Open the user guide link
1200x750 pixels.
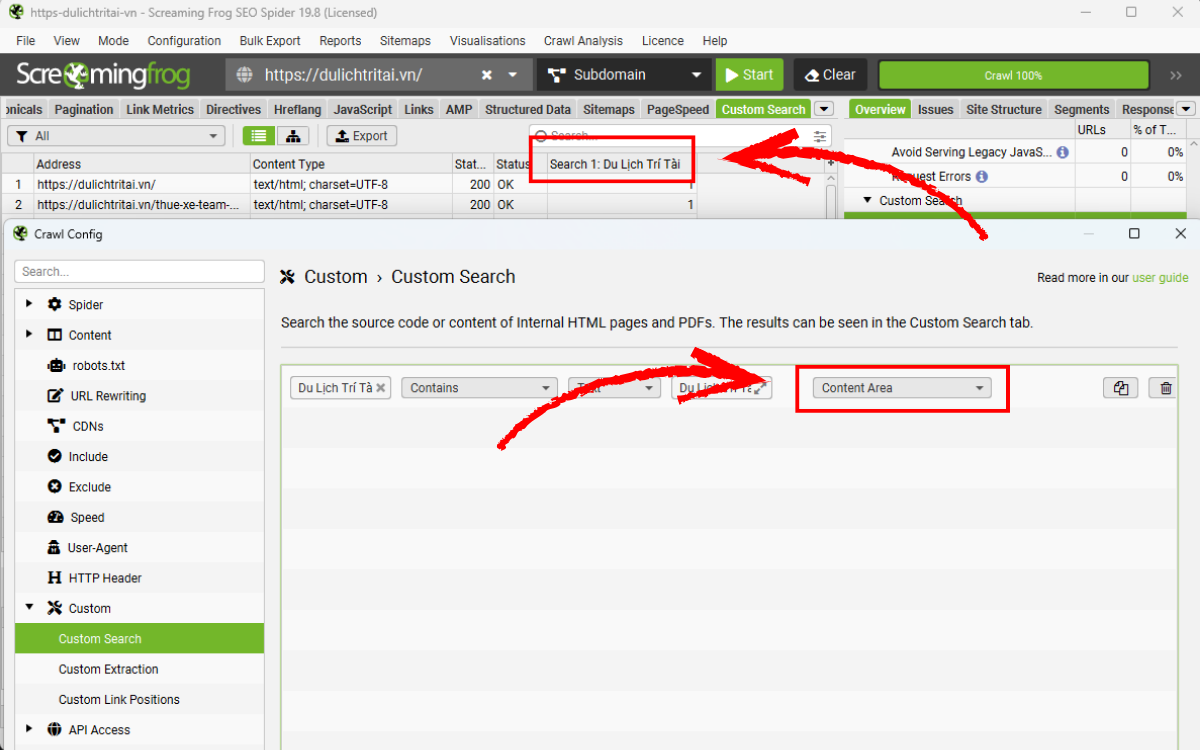[1160, 278]
